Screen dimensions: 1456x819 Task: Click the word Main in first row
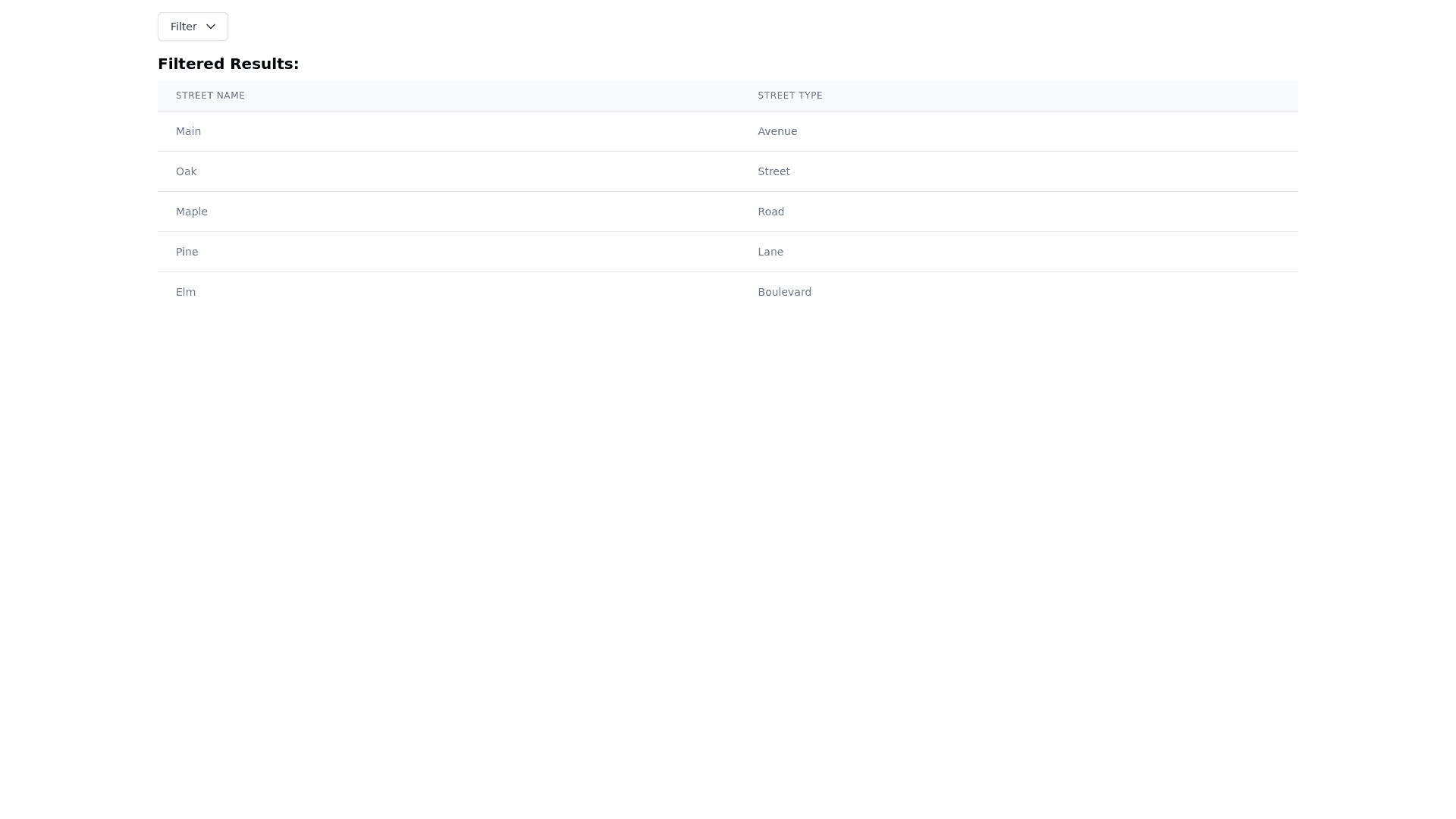tap(188, 131)
